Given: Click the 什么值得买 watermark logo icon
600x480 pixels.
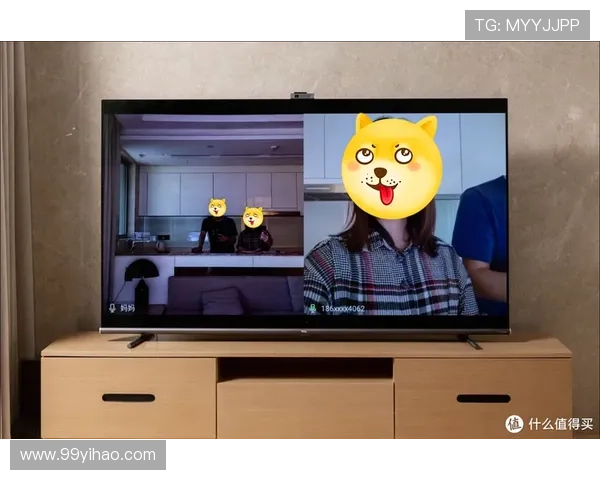Looking at the screenshot, I should (x=514, y=424).
